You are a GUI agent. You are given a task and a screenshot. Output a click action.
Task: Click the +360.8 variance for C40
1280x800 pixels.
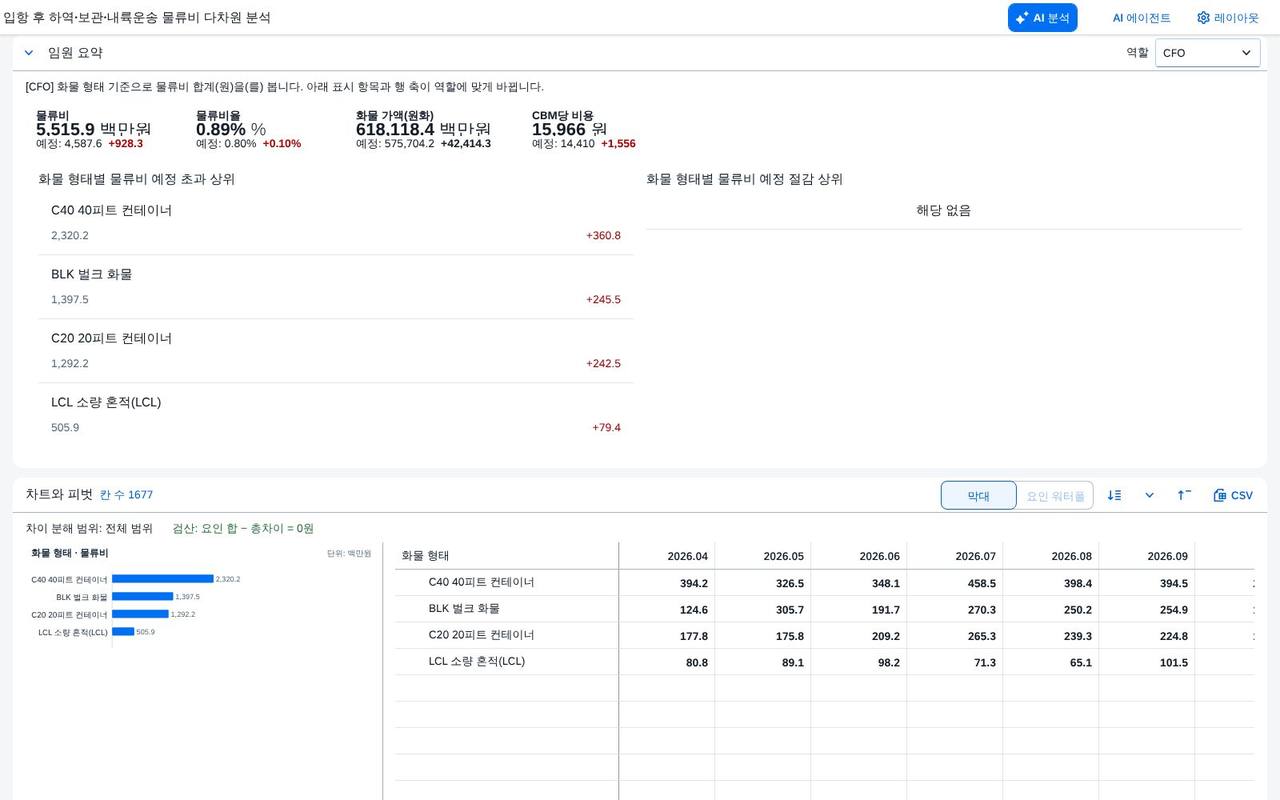click(x=603, y=236)
